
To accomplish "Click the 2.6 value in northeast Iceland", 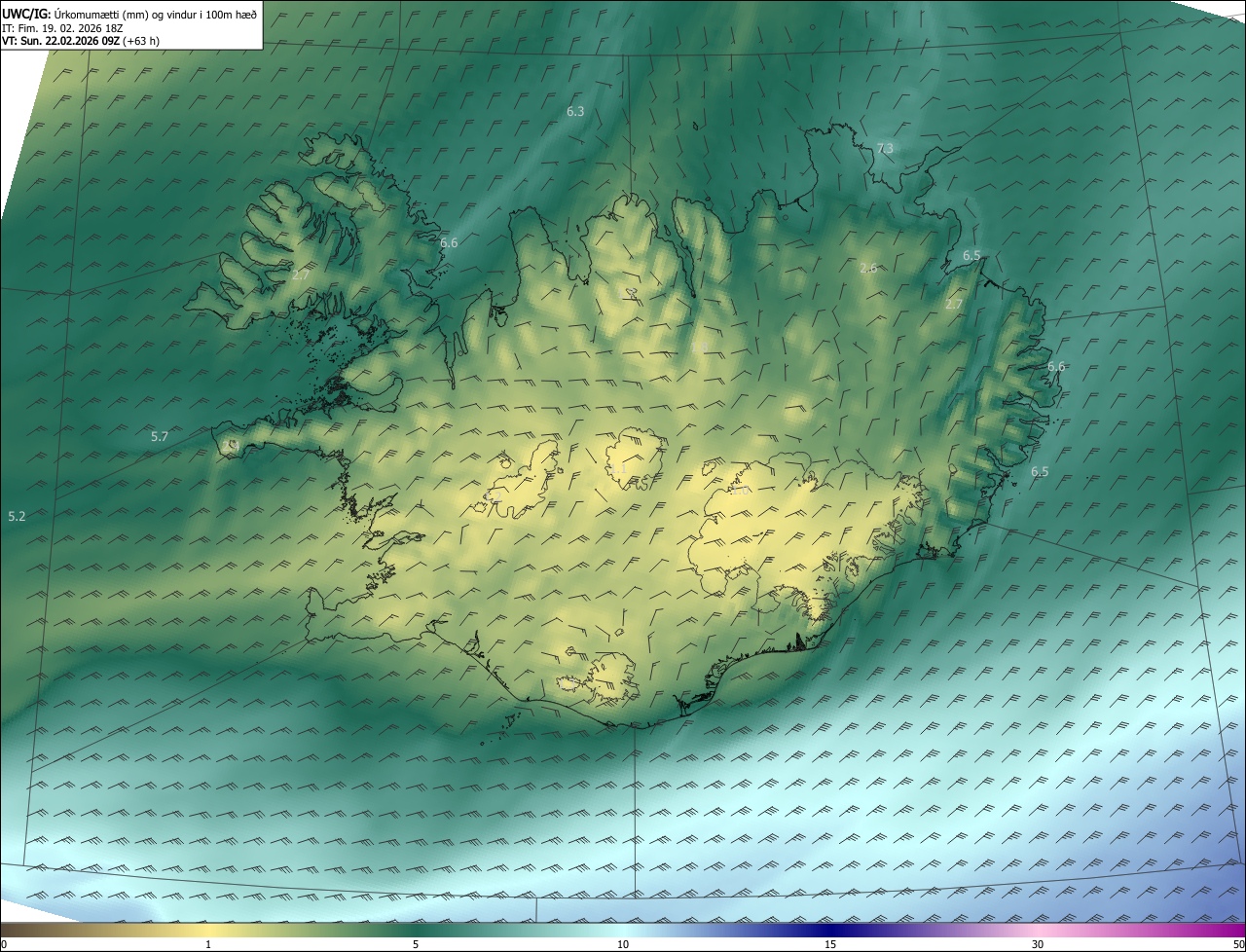I will [868, 268].
